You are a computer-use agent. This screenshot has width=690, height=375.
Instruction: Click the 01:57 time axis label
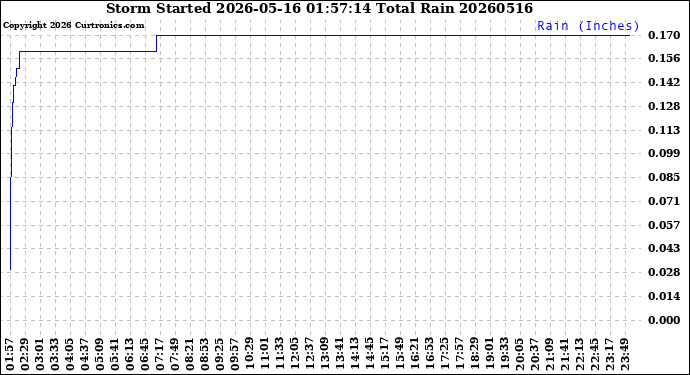point(11,354)
